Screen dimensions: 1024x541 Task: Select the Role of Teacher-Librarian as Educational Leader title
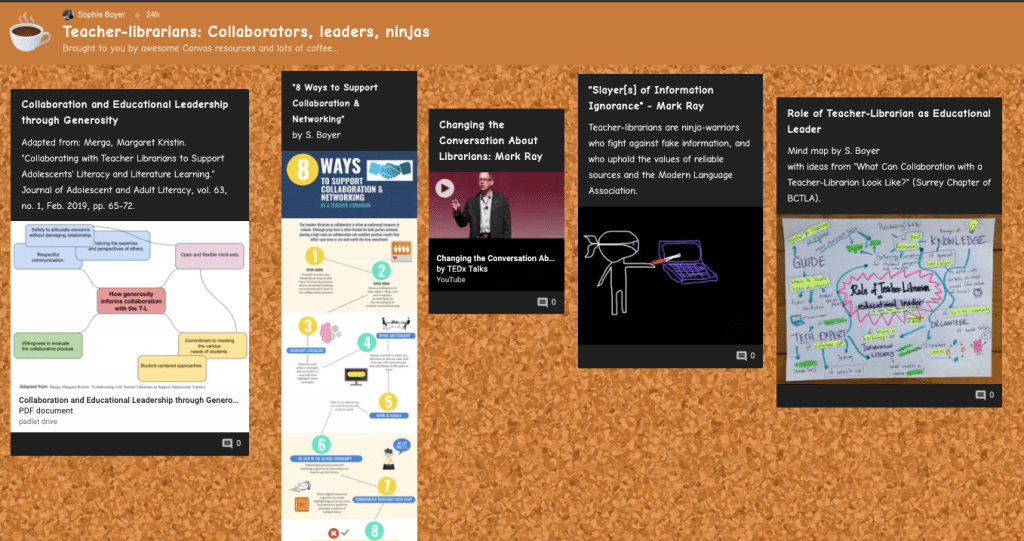(x=888, y=121)
